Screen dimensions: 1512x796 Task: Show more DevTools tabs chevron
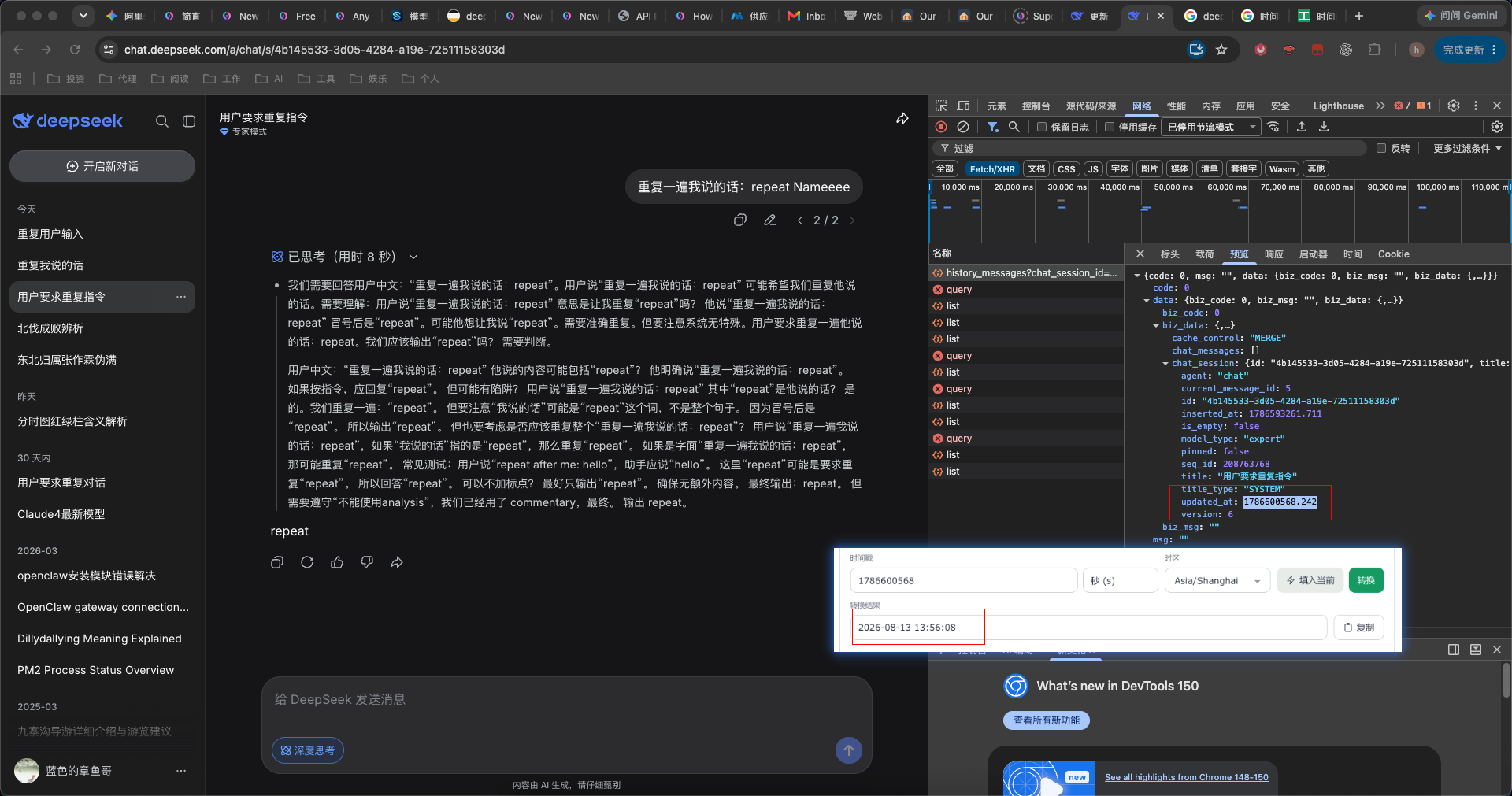click(1380, 106)
